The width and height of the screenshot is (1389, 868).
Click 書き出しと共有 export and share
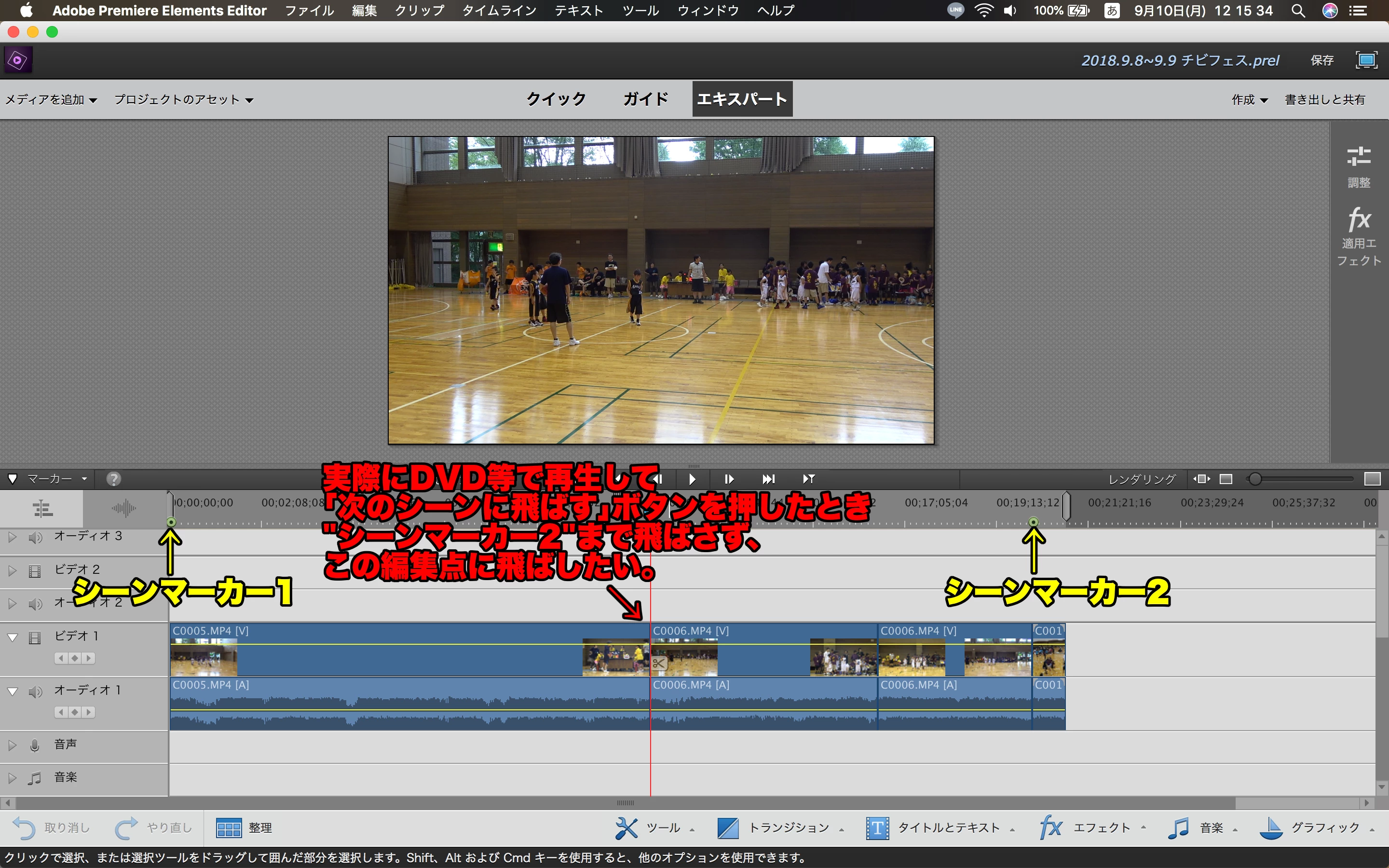[x=1324, y=99]
